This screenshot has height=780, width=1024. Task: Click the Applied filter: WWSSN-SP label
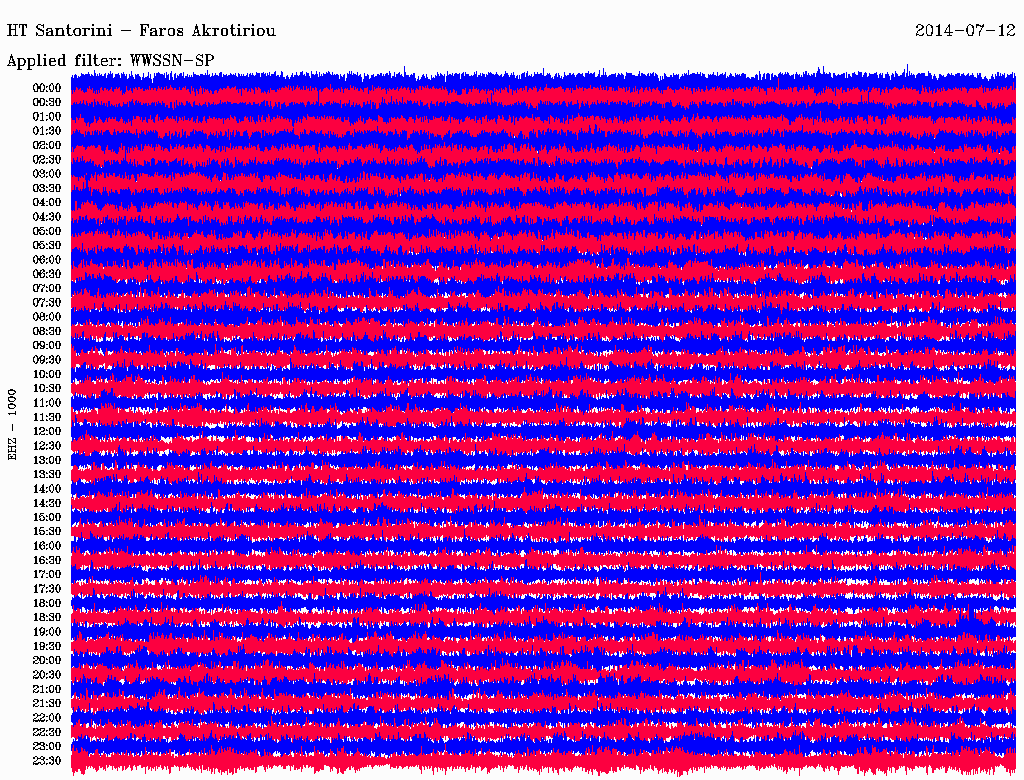pos(110,61)
